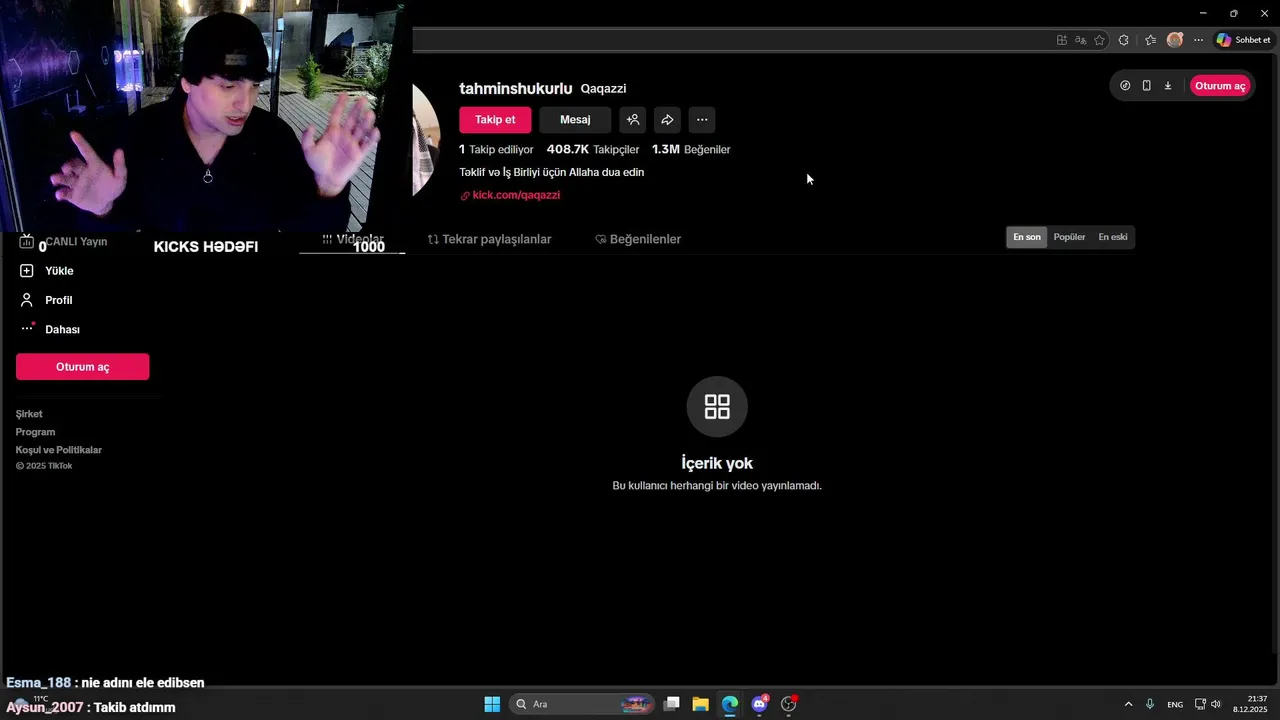This screenshot has width=1280, height=720.
Task: Share the profile via arrow icon
Action: click(667, 120)
